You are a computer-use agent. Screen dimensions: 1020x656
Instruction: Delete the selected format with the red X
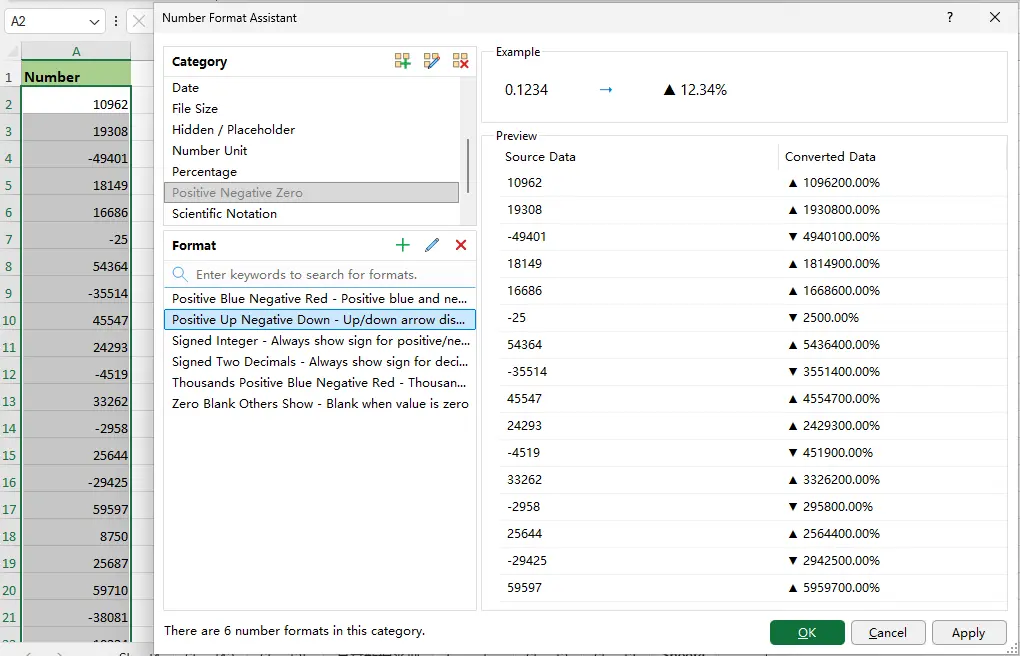coord(461,245)
